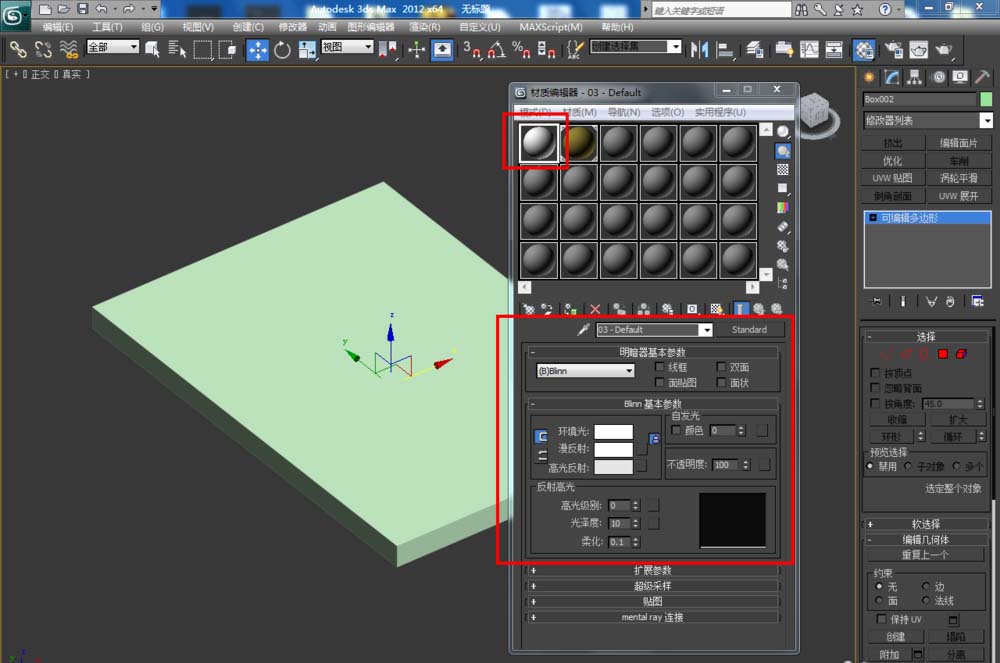
Task: Click the 挤出 extrude modifier button
Action: (893, 143)
